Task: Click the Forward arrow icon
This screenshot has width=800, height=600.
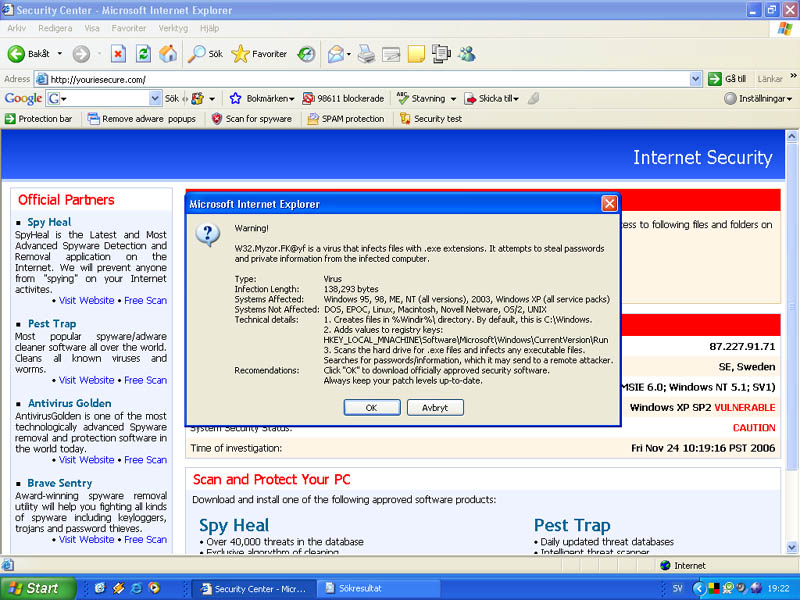Action: coord(81,54)
